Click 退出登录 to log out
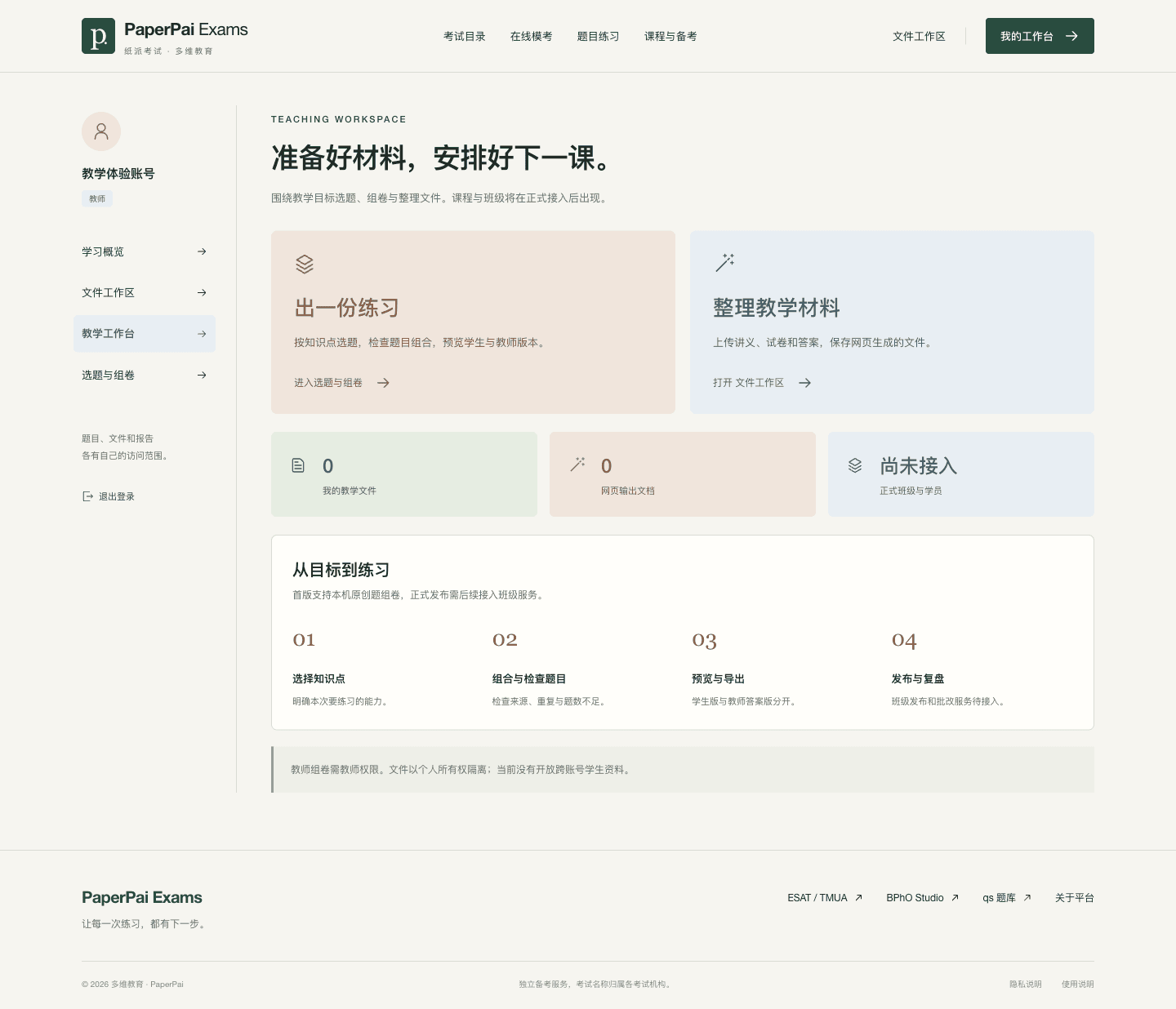The image size is (1176, 1009). pyautogui.click(x=109, y=496)
